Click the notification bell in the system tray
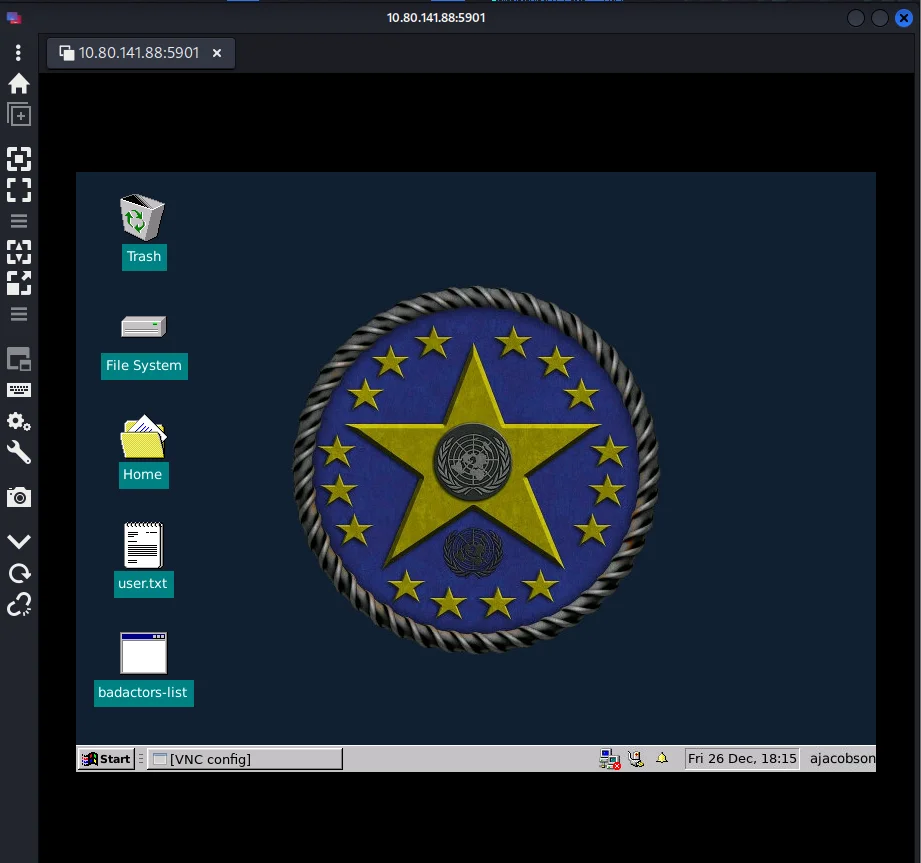 click(x=661, y=759)
